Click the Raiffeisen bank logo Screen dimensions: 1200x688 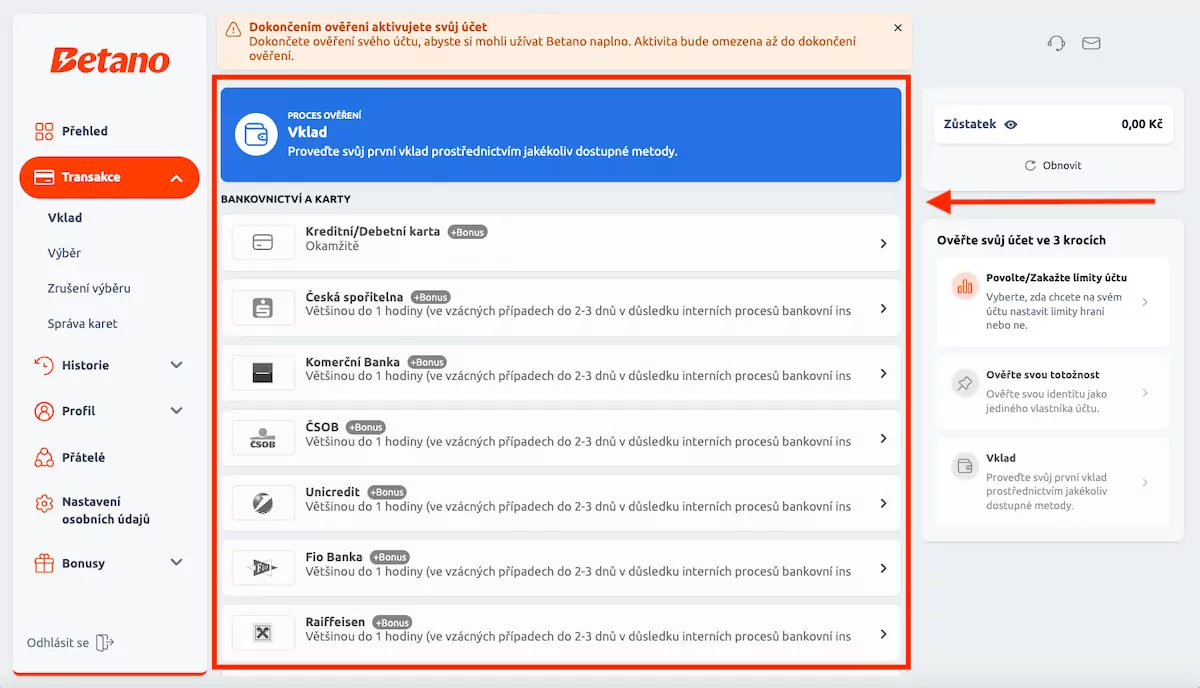[263, 633]
